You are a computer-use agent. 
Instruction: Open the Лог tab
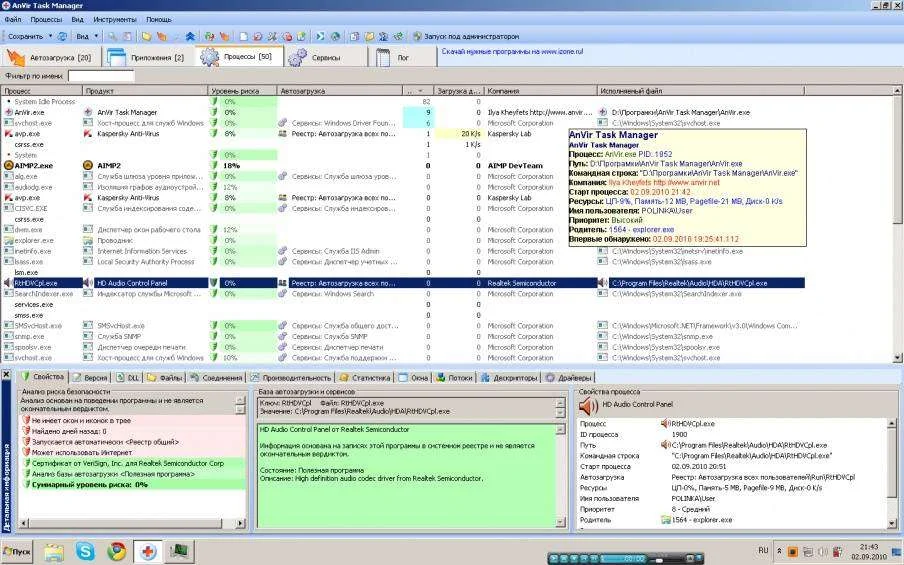(402, 58)
